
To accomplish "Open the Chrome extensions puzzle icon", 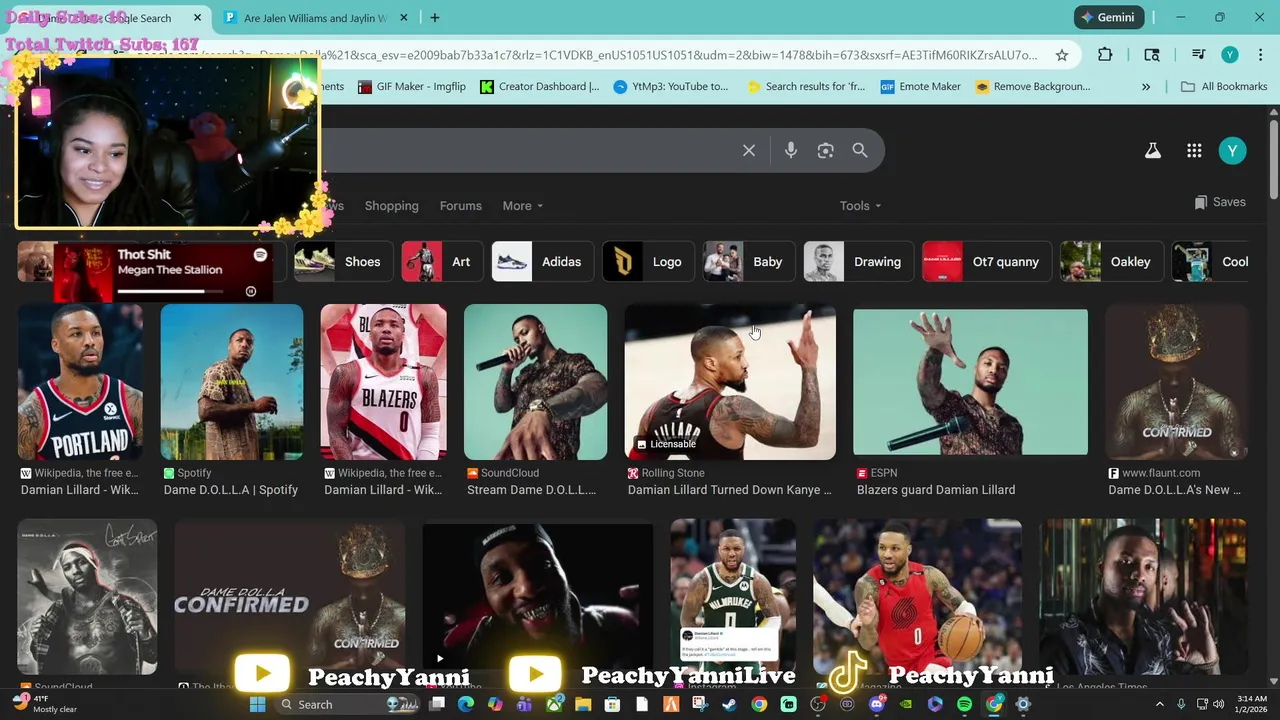I will pos(1105,55).
